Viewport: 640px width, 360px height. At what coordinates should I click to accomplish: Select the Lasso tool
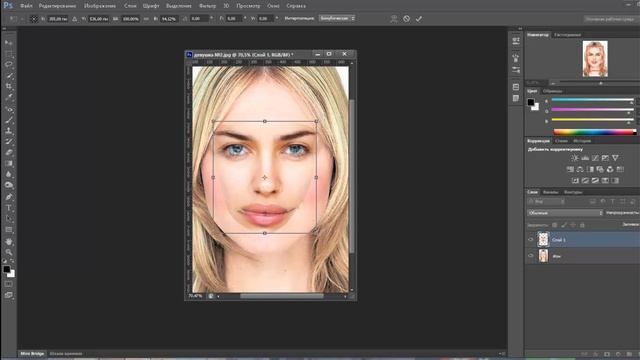[x=9, y=64]
